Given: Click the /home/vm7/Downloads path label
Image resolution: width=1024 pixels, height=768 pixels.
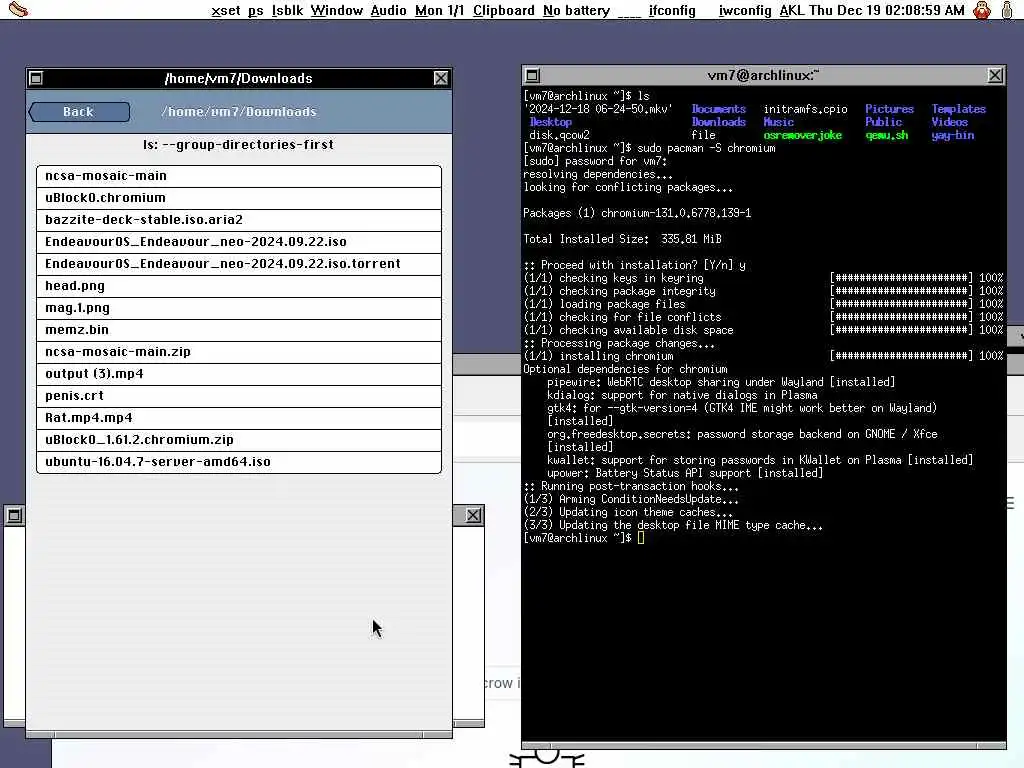Looking at the screenshot, I should coord(239,112).
